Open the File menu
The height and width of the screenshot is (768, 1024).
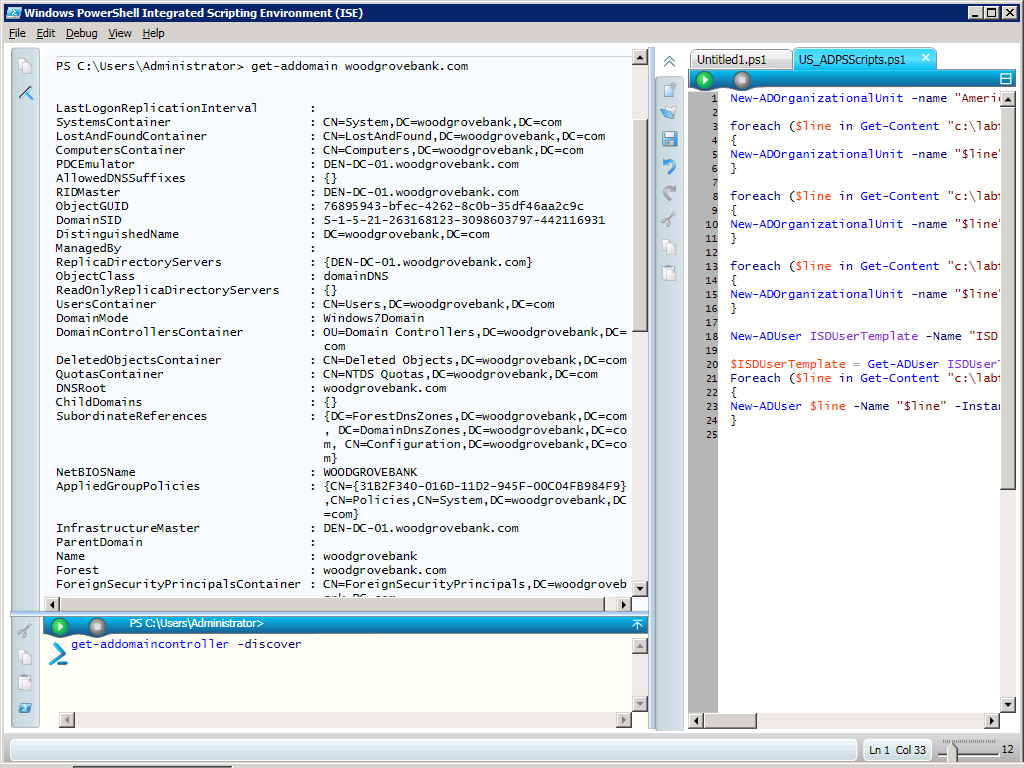click(x=17, y=33)
